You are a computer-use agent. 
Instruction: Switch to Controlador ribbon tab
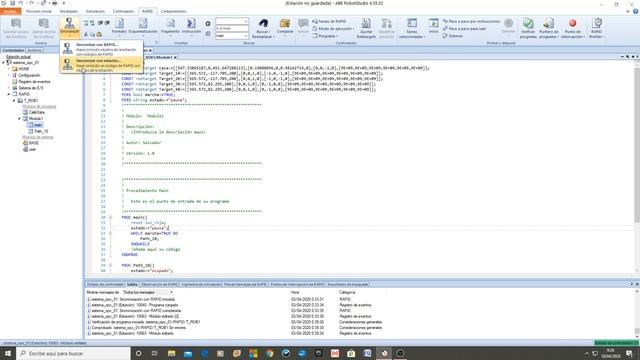pyautogui.click(x=123, y=11)
